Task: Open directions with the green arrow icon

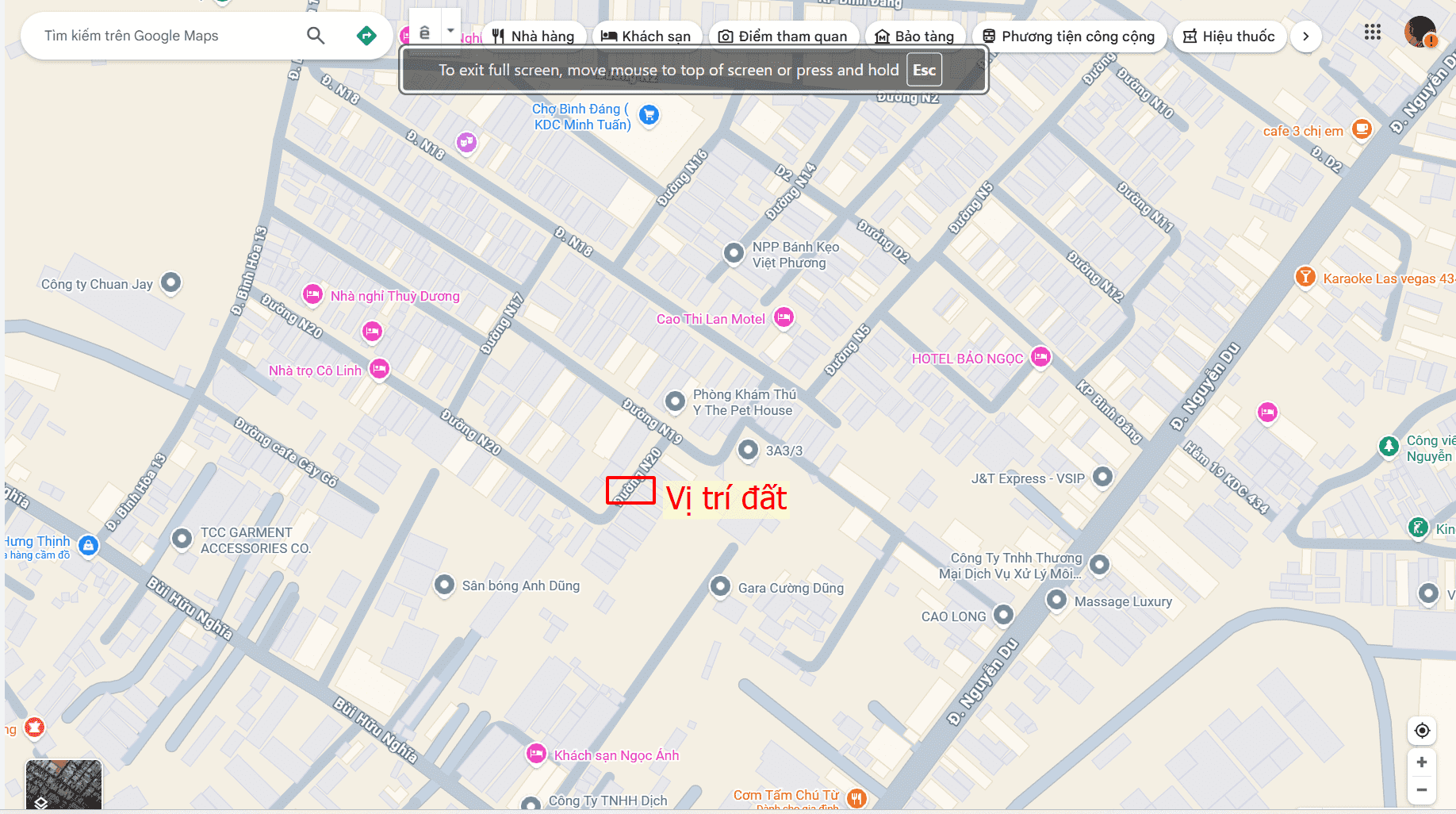Action: coord(366,36)
